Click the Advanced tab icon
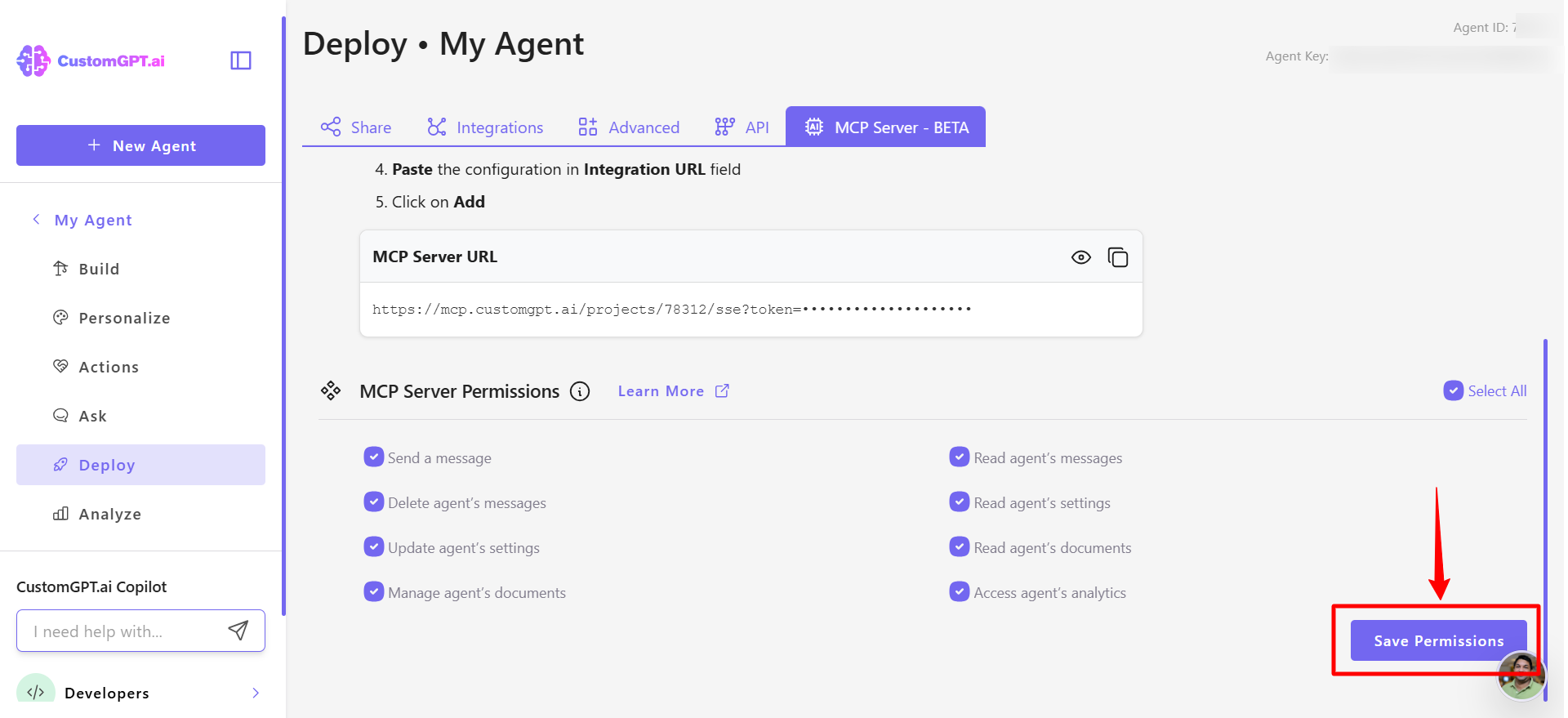Screen dimensions: 1568x718 (588, 127)
